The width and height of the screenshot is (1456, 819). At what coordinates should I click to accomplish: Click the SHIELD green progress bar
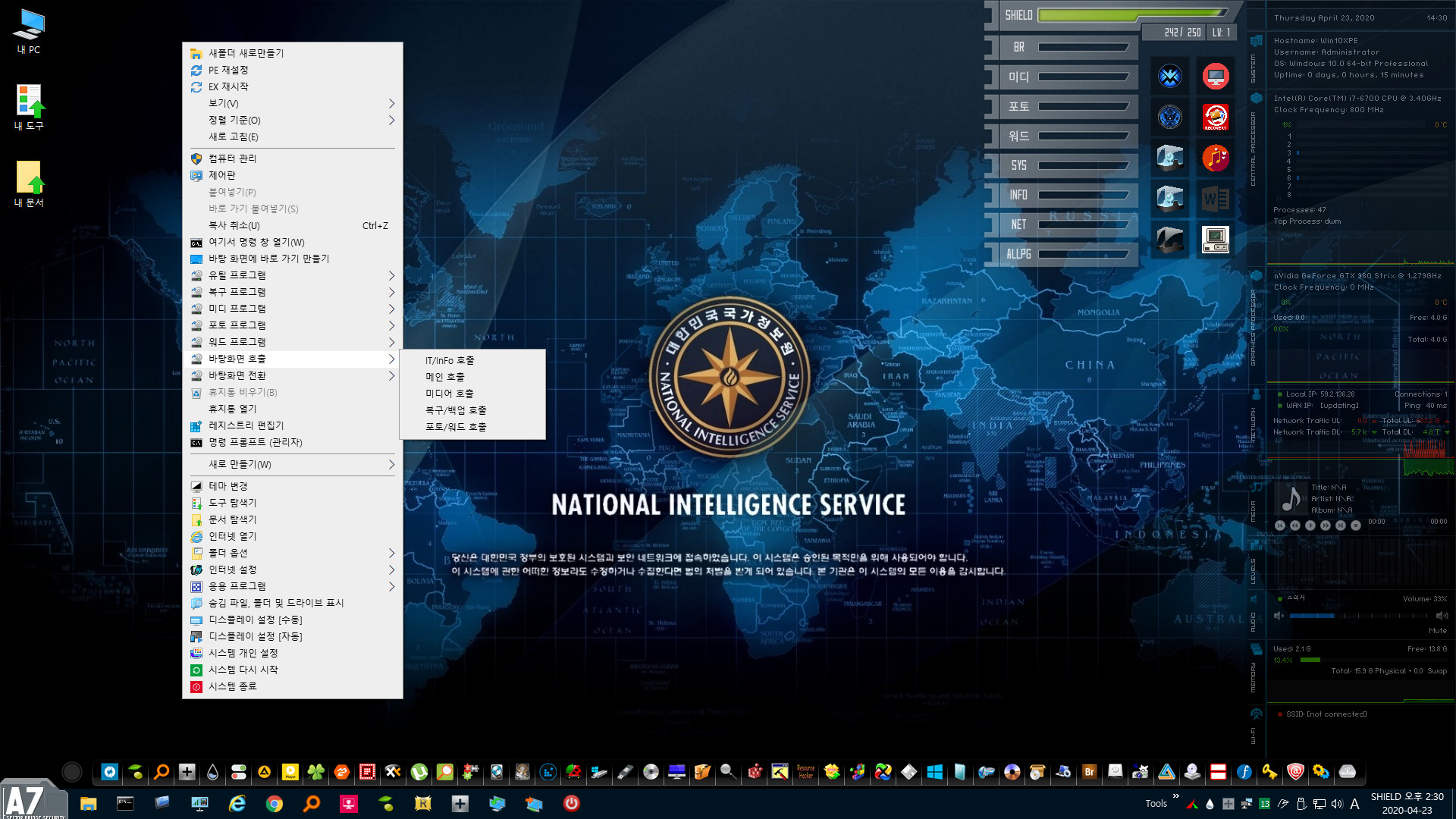click(x=1133, y=14)
